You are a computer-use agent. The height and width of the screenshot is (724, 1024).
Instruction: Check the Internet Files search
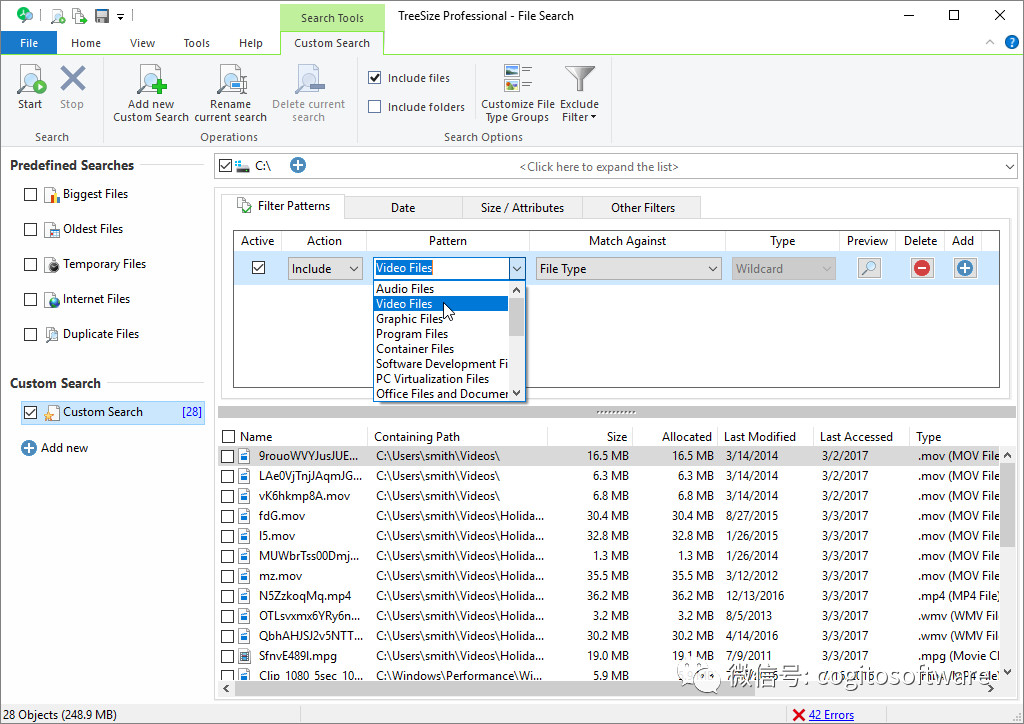click(30, 299)
